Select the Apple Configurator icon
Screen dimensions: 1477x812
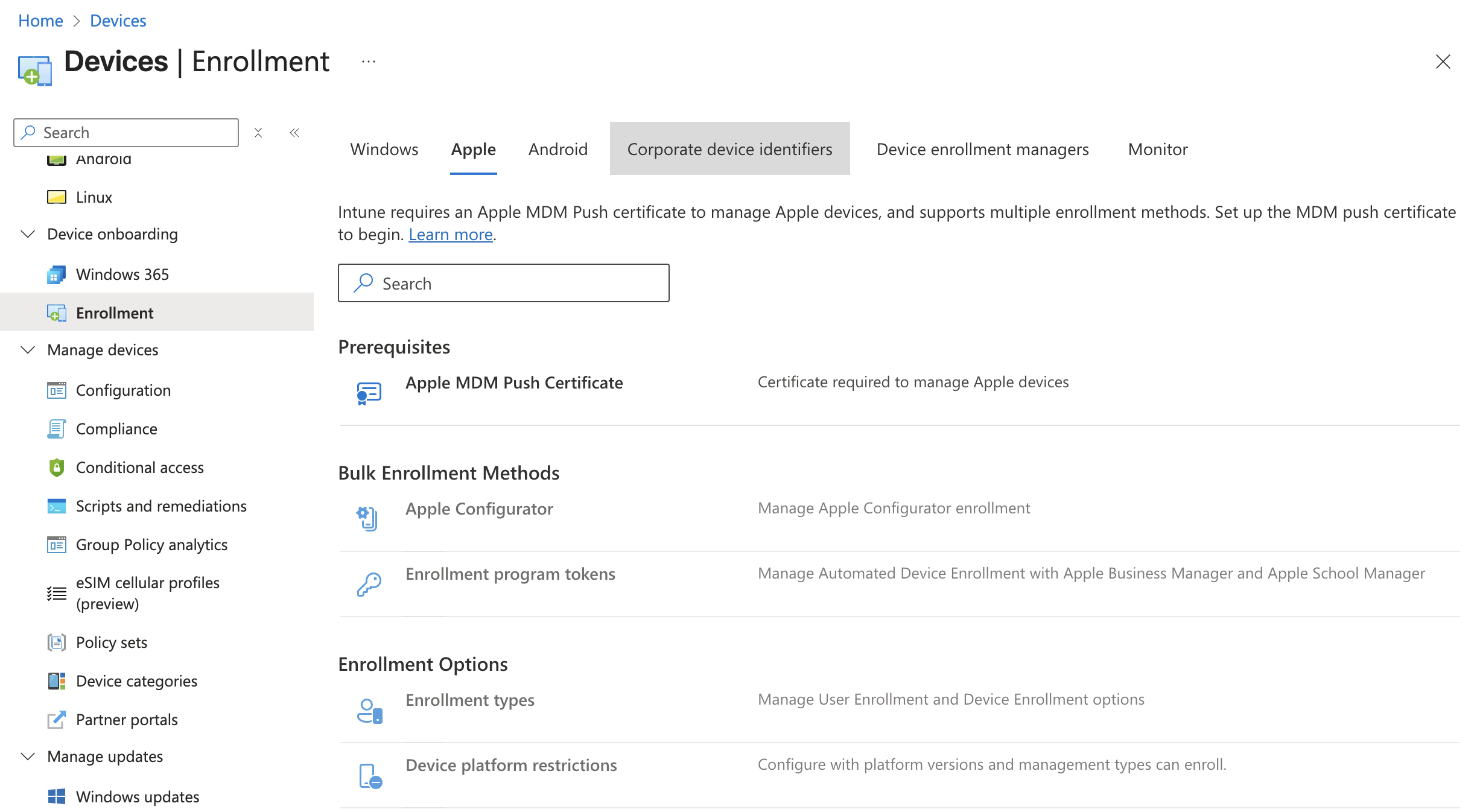click(x=367, y=518)
